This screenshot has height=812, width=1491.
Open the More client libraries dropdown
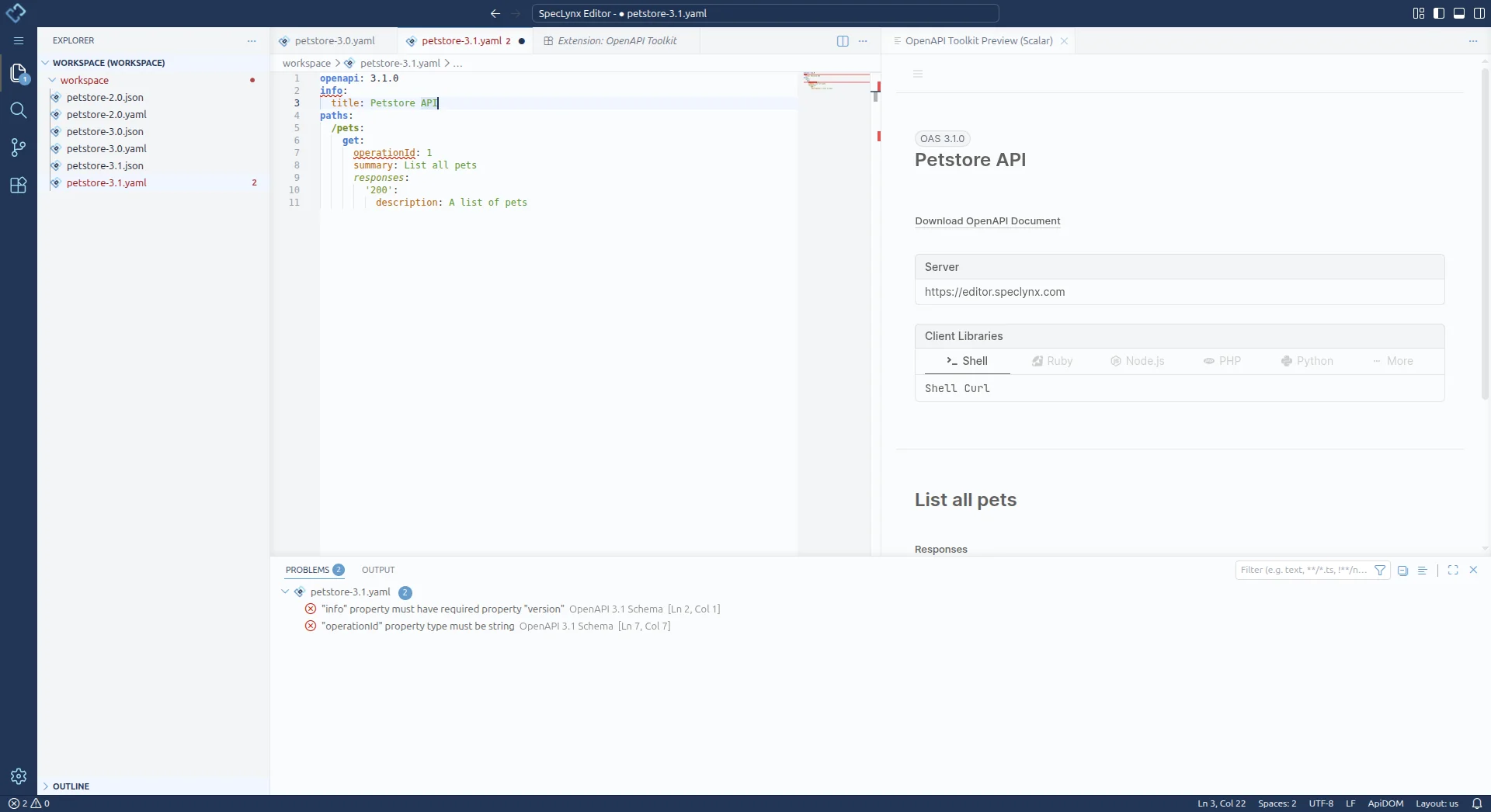(1393, 361)
